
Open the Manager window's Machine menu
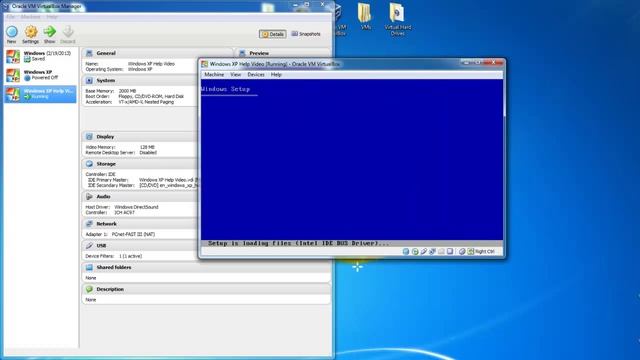click(x=31, y=17)
